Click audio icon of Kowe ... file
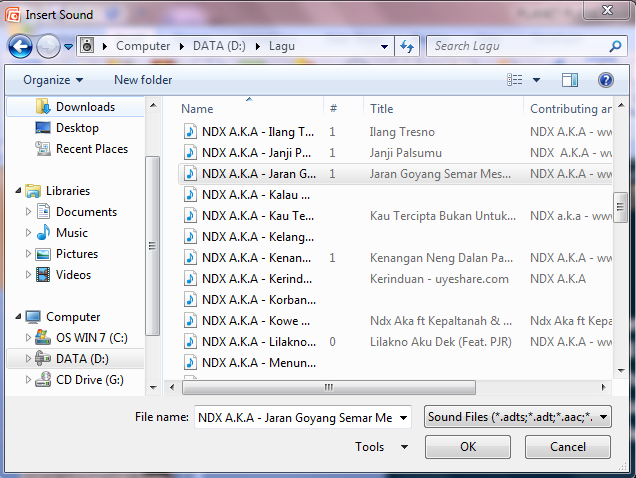636x478 pixels. pos(190,321)
